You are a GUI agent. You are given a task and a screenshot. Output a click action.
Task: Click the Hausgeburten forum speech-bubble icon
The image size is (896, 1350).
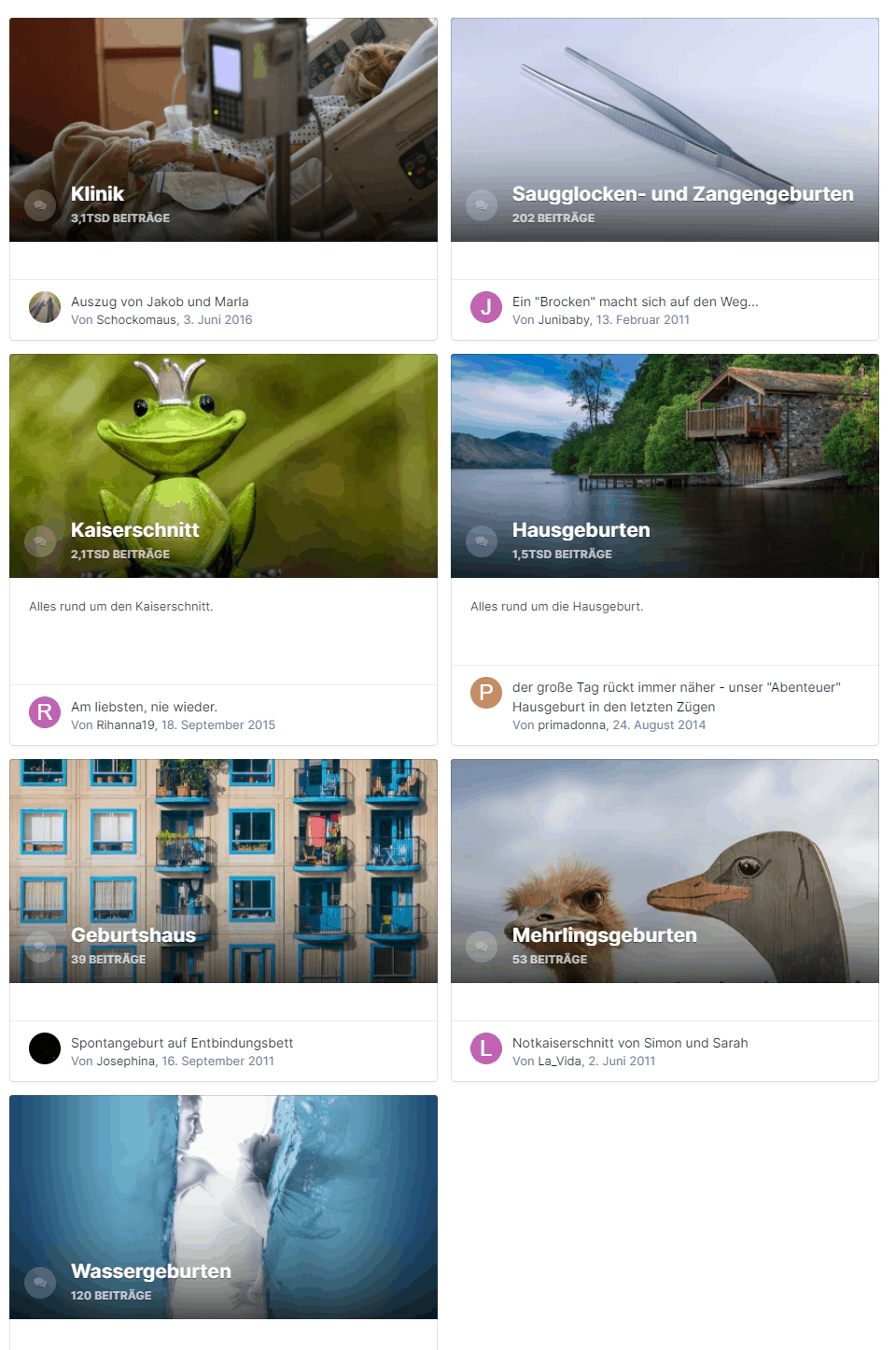pyautogui.click(x=482, y=541)
